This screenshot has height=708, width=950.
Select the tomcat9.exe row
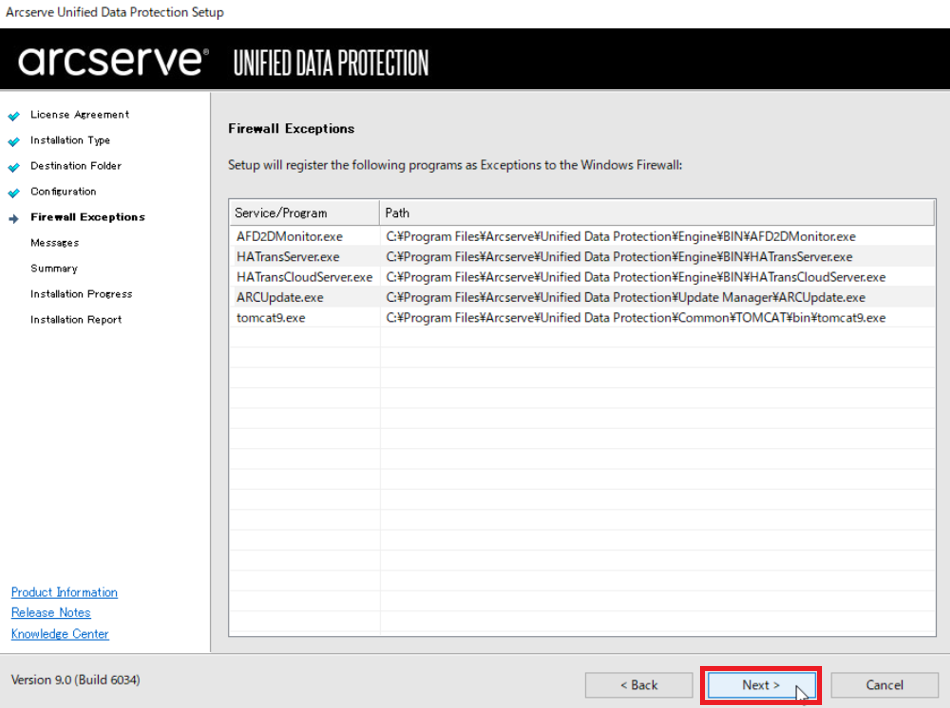click(x=582, y=317)
